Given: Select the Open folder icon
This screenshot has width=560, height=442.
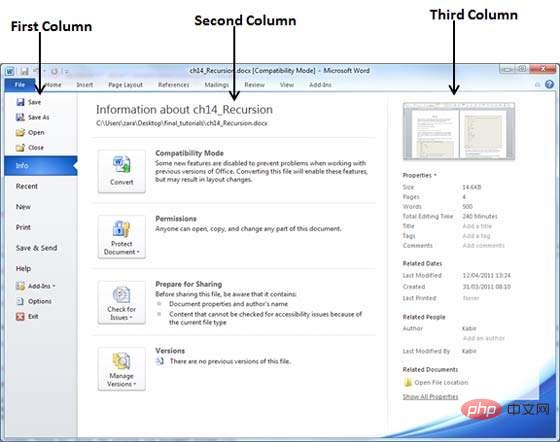Looking at the screenshot, I should click(20, 132).
